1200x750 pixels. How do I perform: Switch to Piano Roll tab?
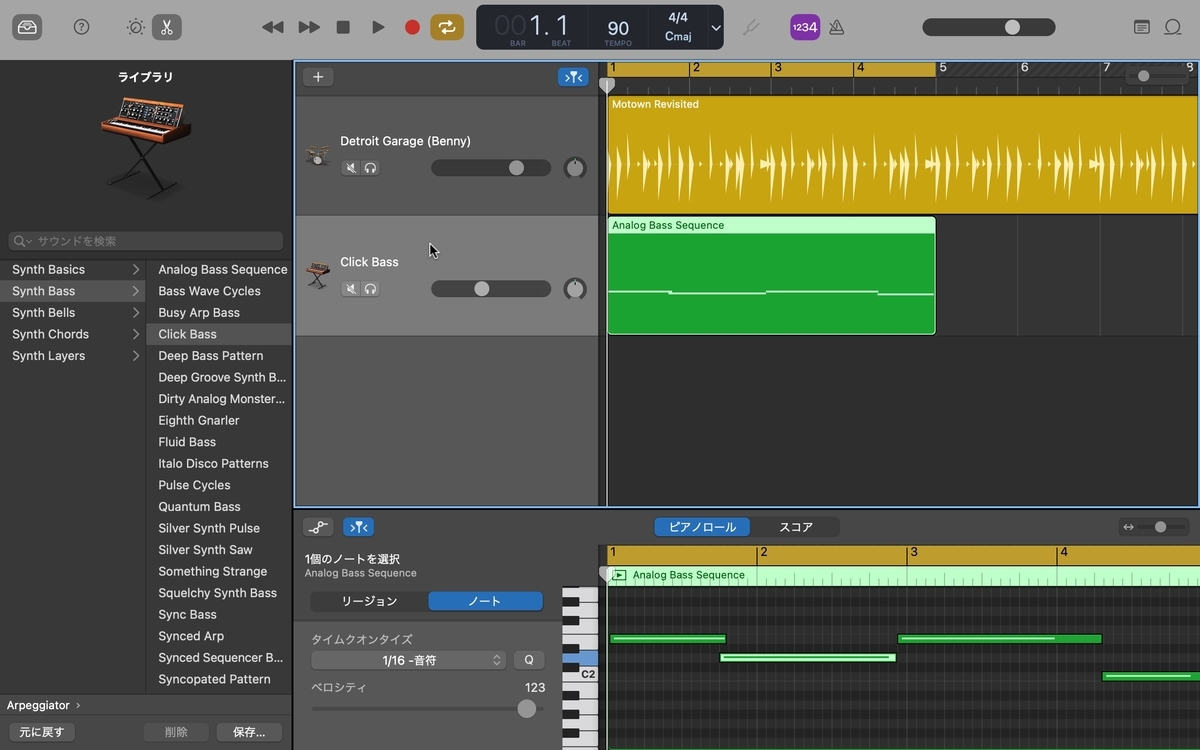702,527
